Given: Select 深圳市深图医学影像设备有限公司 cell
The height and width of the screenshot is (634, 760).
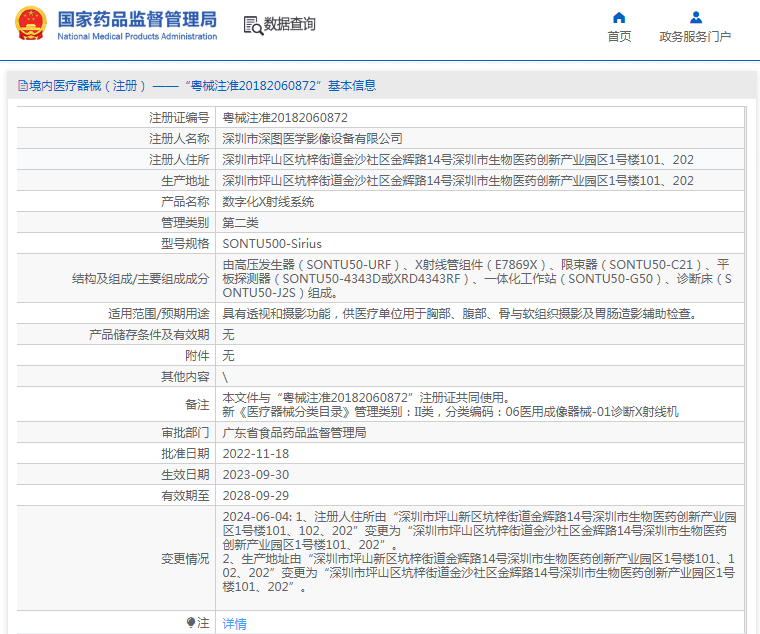Looking at the screenshot, I should click(313, 139).
